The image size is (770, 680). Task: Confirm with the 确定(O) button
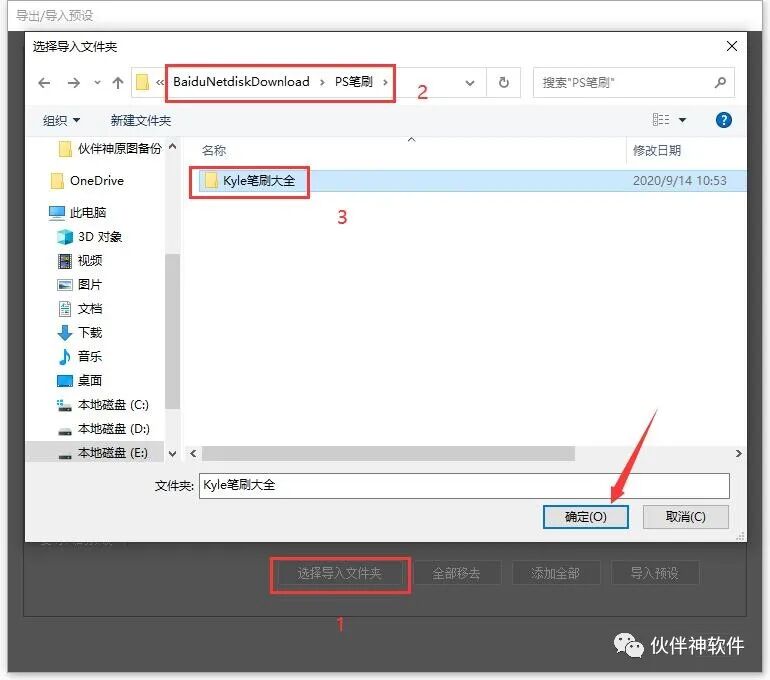coord(585,517)
